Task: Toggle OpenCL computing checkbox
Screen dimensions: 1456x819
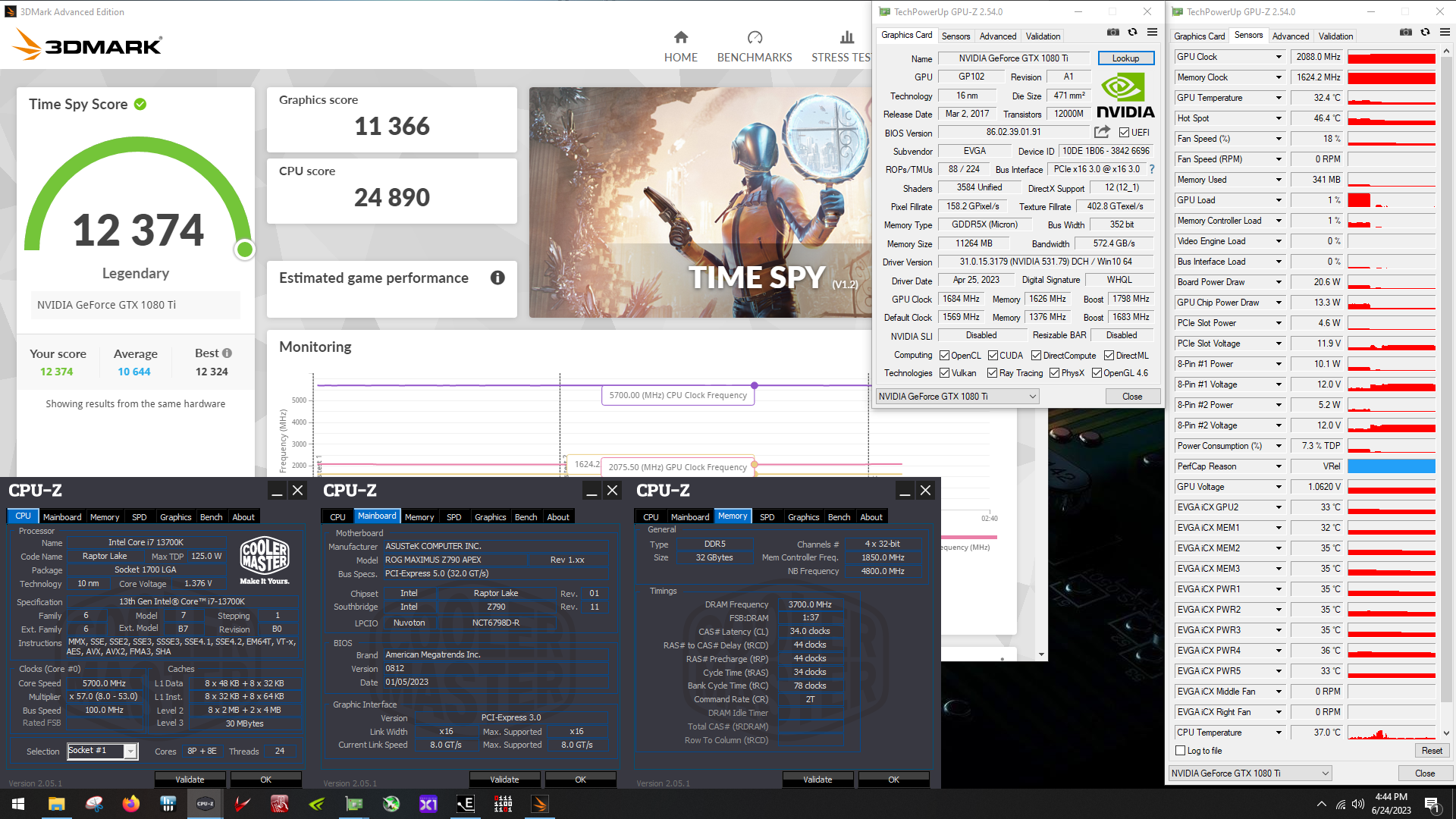Action: [944, 355]
